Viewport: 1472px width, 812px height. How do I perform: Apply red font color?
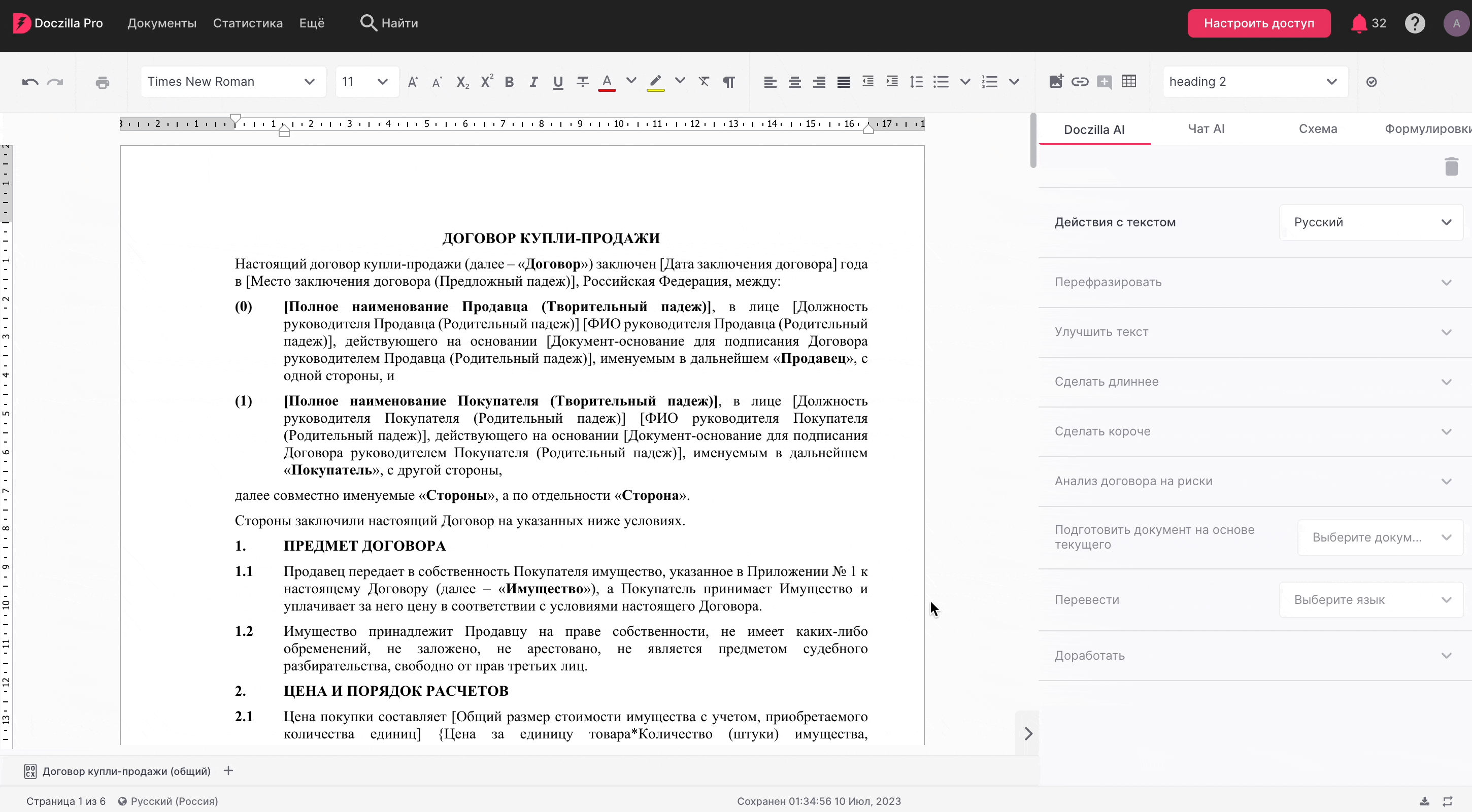(x=607, y=82)
